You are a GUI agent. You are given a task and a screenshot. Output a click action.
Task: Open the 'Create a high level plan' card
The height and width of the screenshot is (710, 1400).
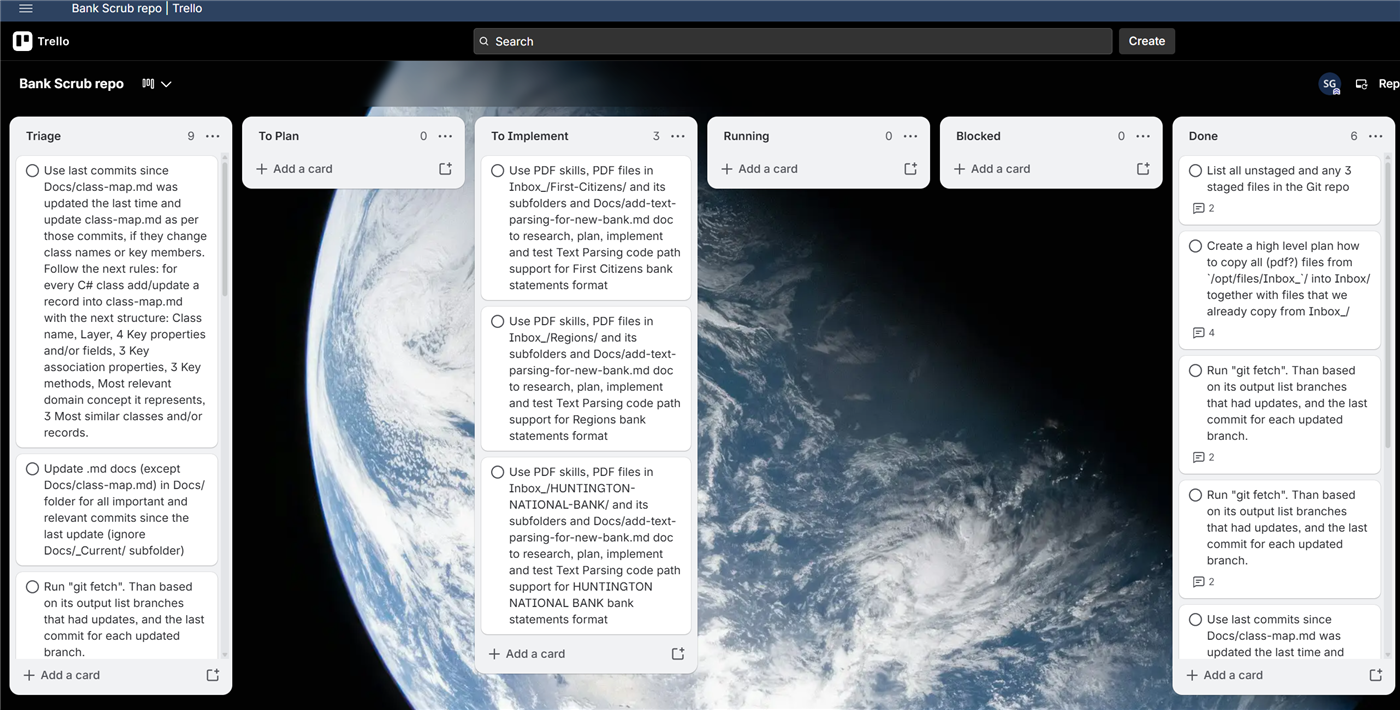[1287, 279]
